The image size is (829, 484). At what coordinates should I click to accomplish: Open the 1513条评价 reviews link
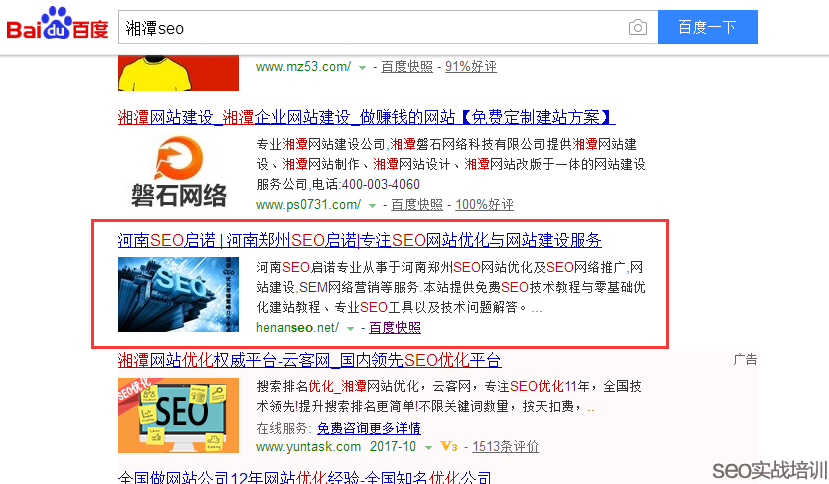505,446
